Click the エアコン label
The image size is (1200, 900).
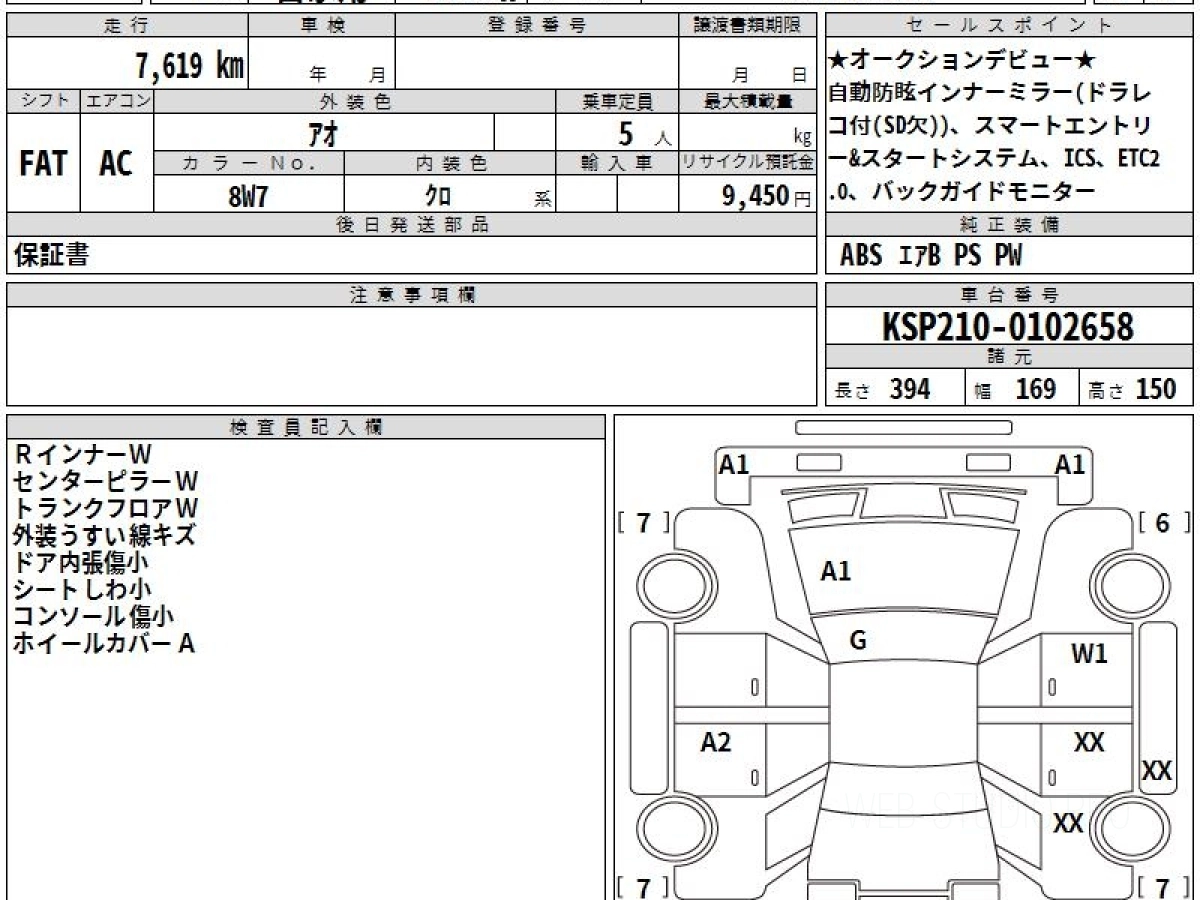point(117,101)
